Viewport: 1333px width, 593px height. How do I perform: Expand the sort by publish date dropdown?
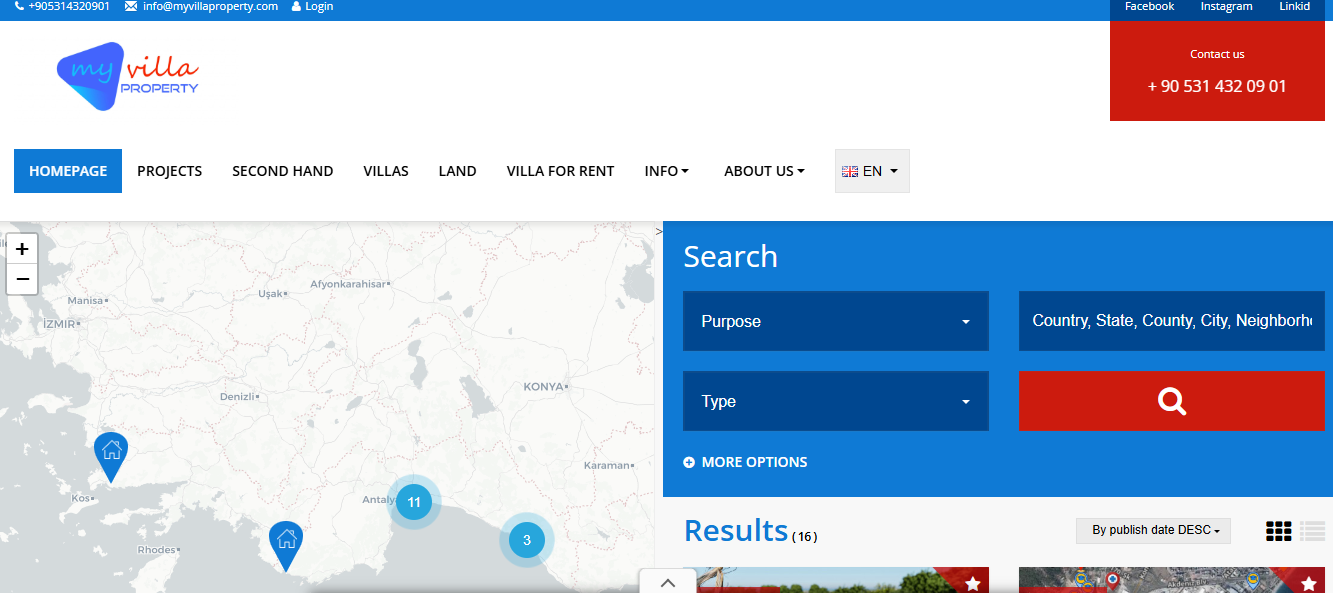[x=1153, y=530]
